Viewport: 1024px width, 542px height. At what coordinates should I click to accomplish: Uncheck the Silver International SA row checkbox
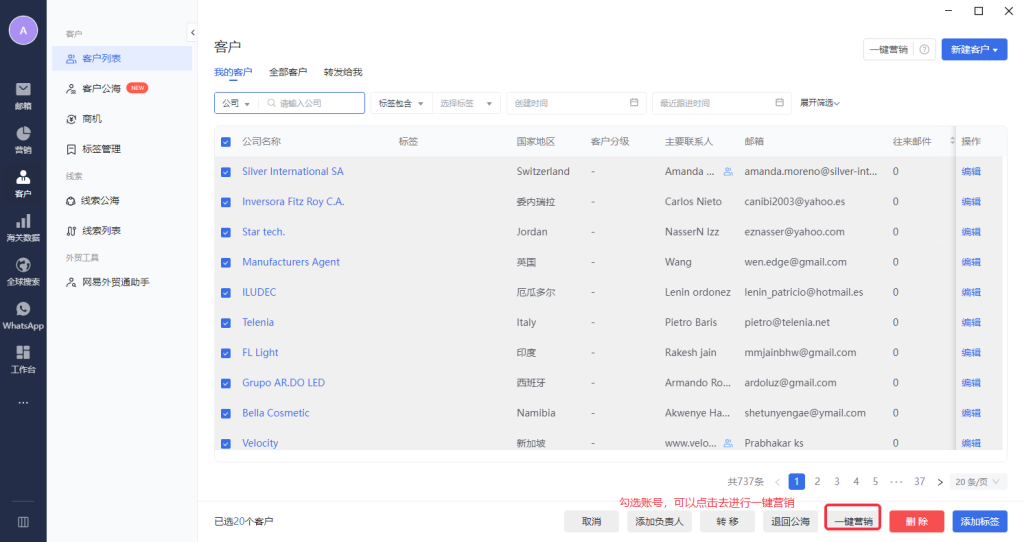coord(225,172)
